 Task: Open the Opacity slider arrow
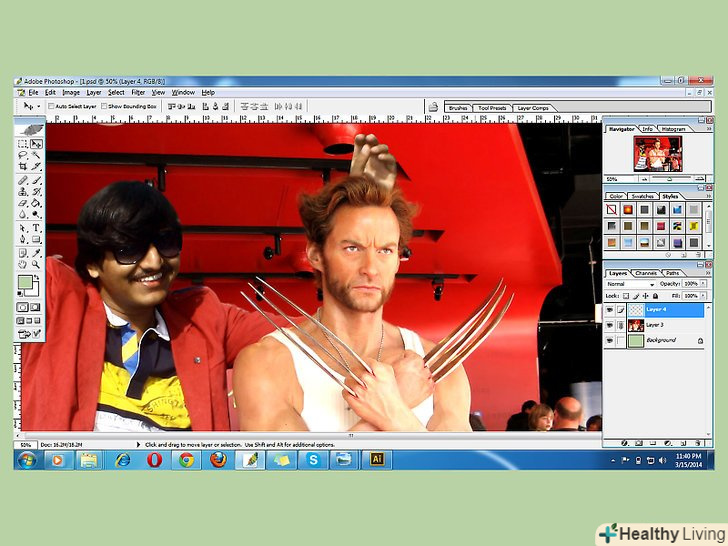(703, 284)
